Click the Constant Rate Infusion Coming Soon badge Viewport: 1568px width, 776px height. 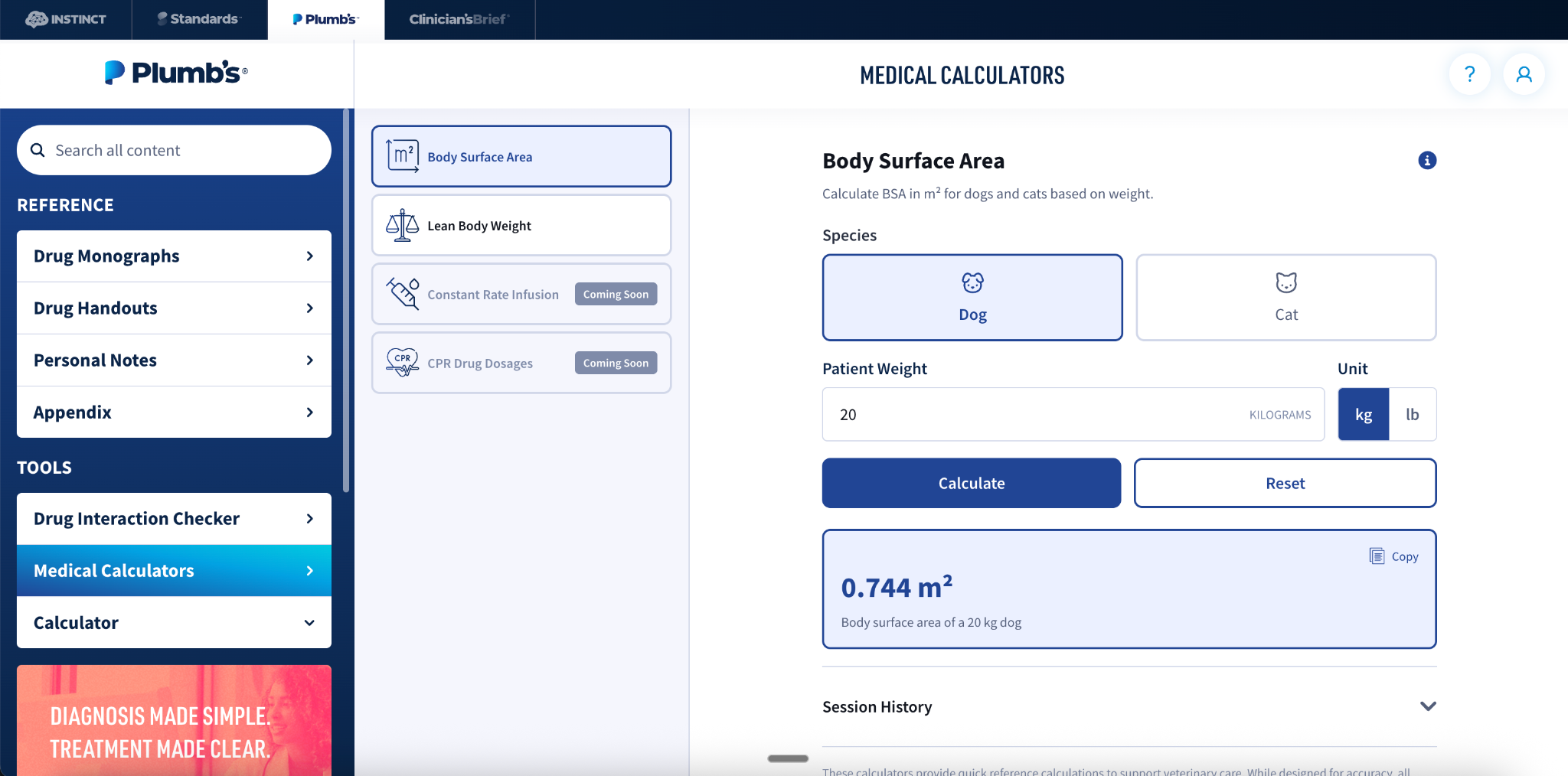(x=616, y=294)
